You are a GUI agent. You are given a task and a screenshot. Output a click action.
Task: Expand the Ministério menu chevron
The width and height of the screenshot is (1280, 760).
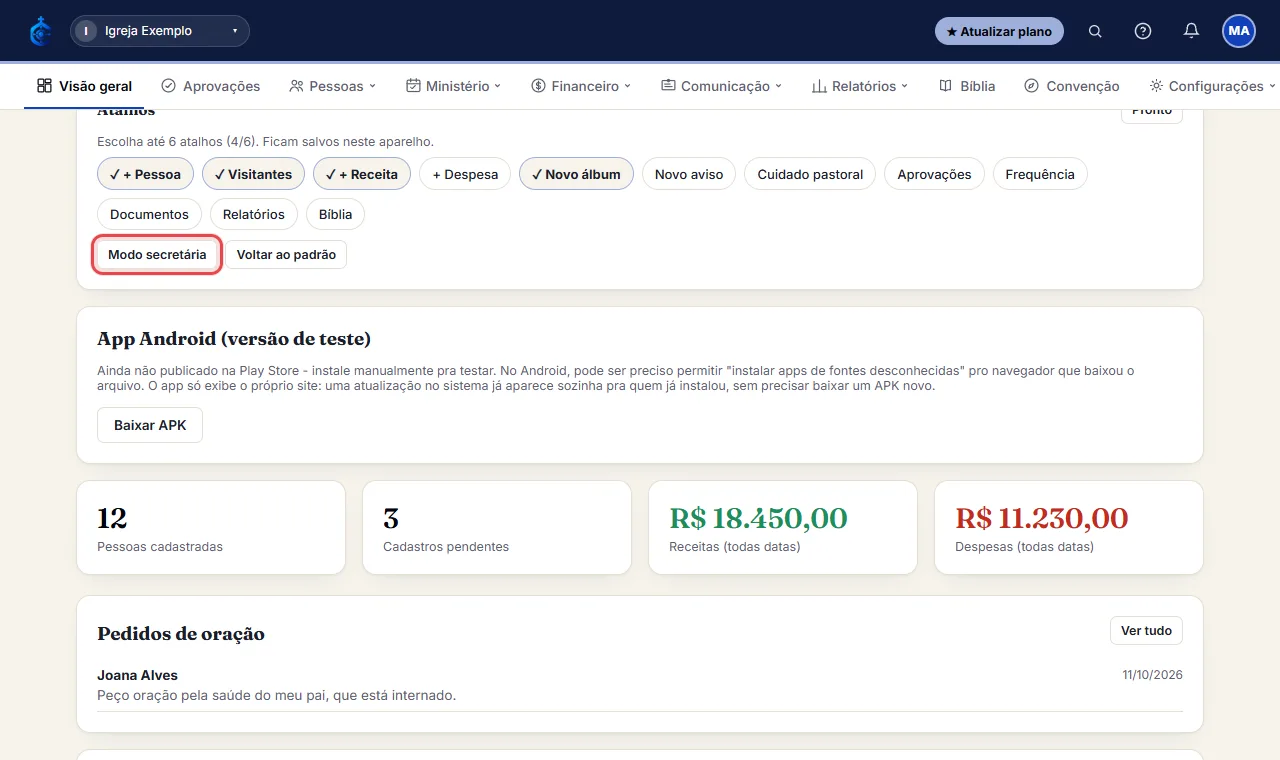(498, 86)
